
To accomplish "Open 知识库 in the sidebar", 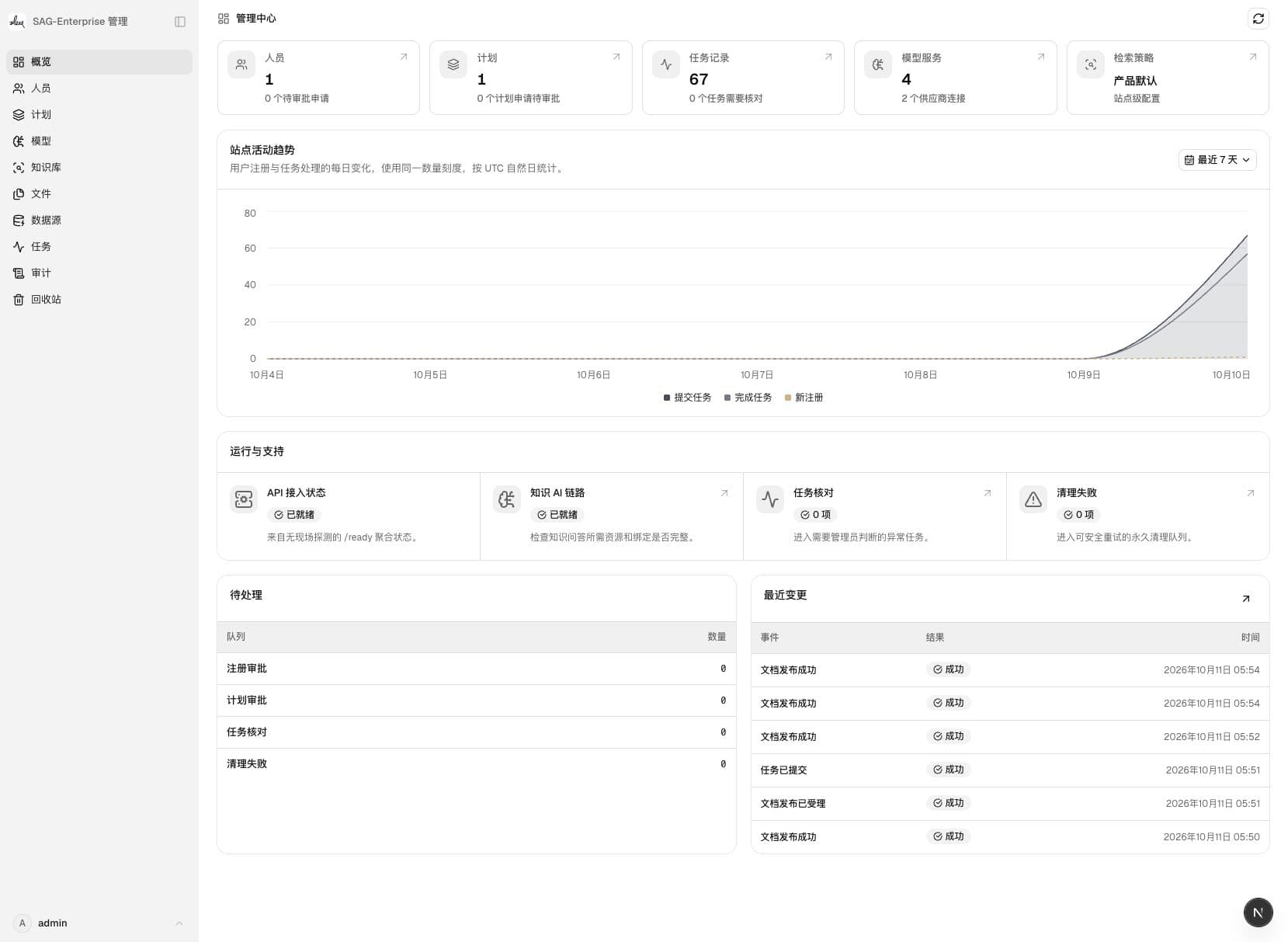I will pos(99,168).
